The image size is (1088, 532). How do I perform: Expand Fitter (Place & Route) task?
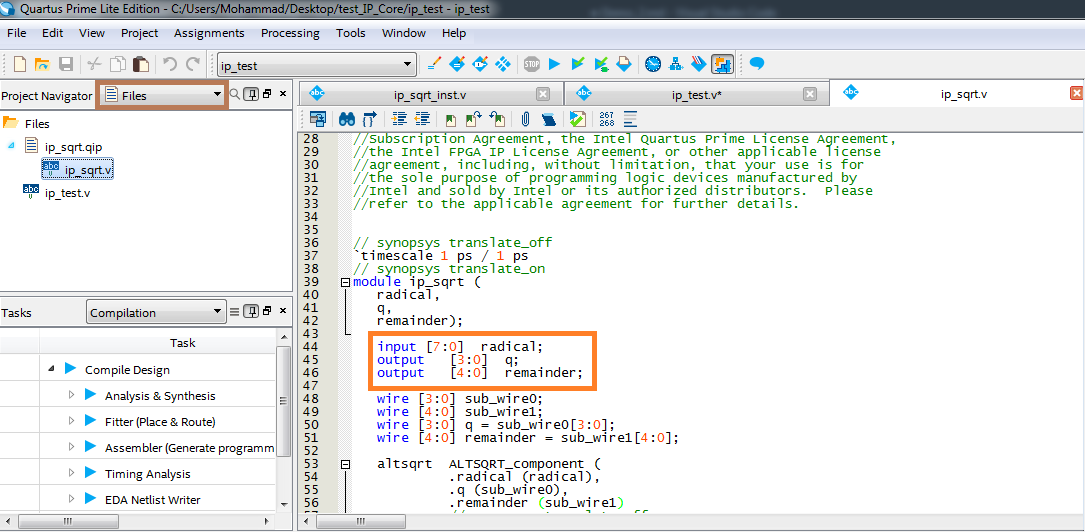(x=71, y=421)
